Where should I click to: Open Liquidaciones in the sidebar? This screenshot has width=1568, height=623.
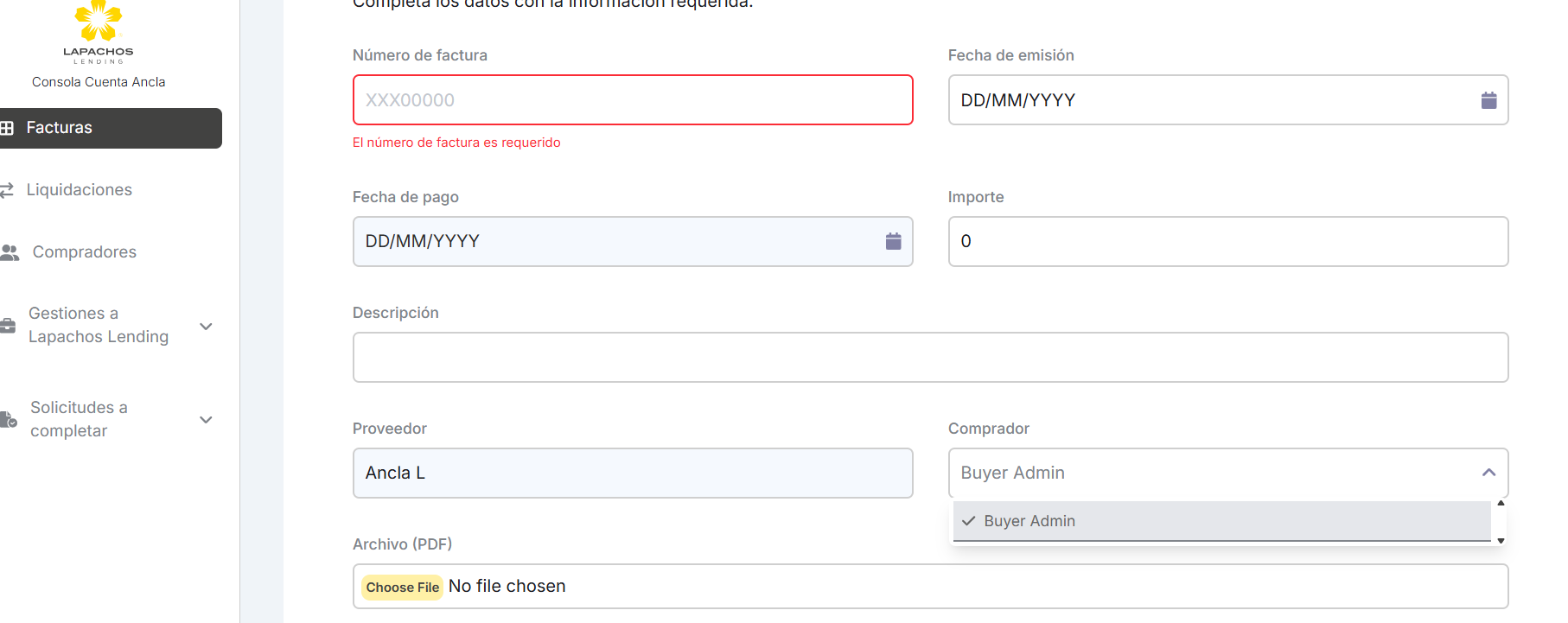80,190
